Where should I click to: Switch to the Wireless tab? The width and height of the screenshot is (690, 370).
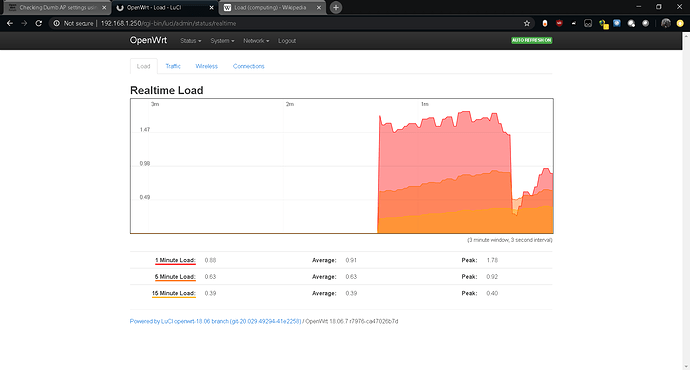(206, 66)
